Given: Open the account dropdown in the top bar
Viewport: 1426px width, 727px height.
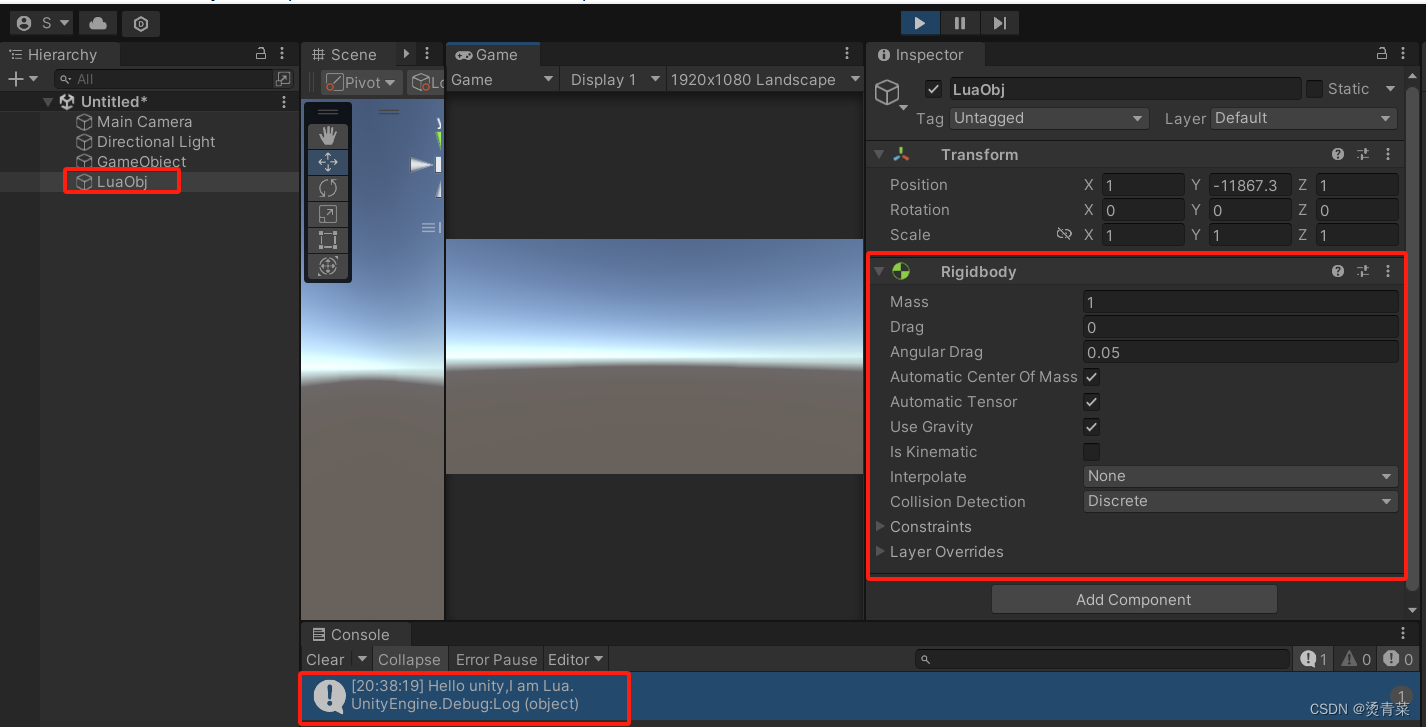Looking at the screenshot, I should tap(44, 23).
